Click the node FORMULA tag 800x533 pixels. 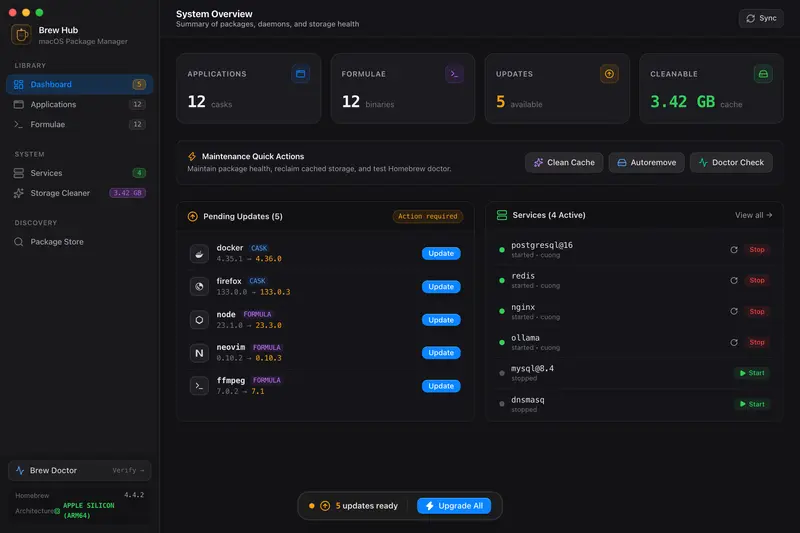coord(257,315)
